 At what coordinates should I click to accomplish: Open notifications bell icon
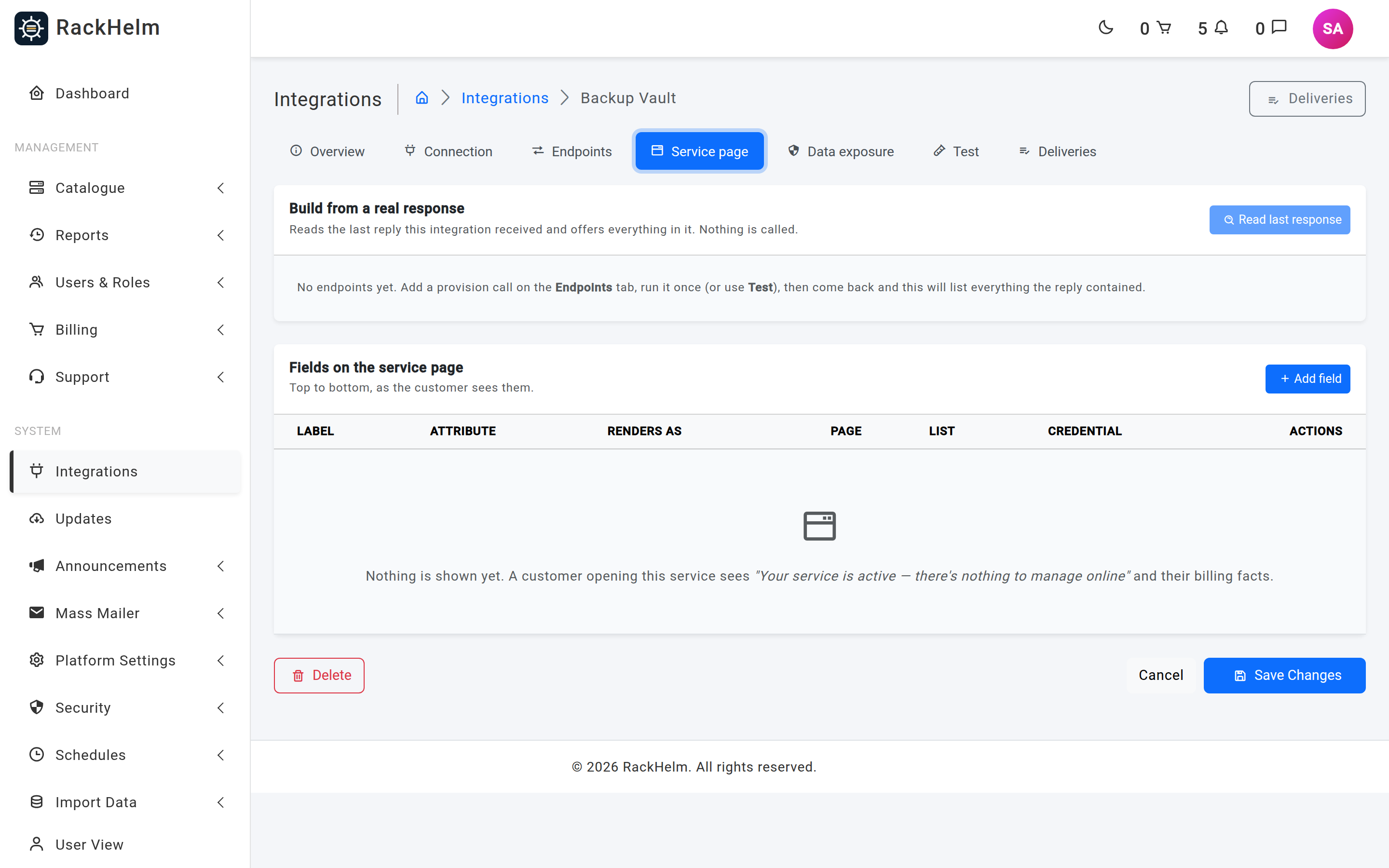tap(1221, 27)
